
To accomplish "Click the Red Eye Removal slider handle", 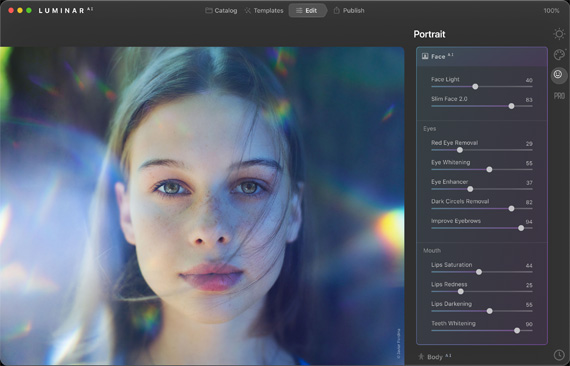I will click(x=460, y=150).
